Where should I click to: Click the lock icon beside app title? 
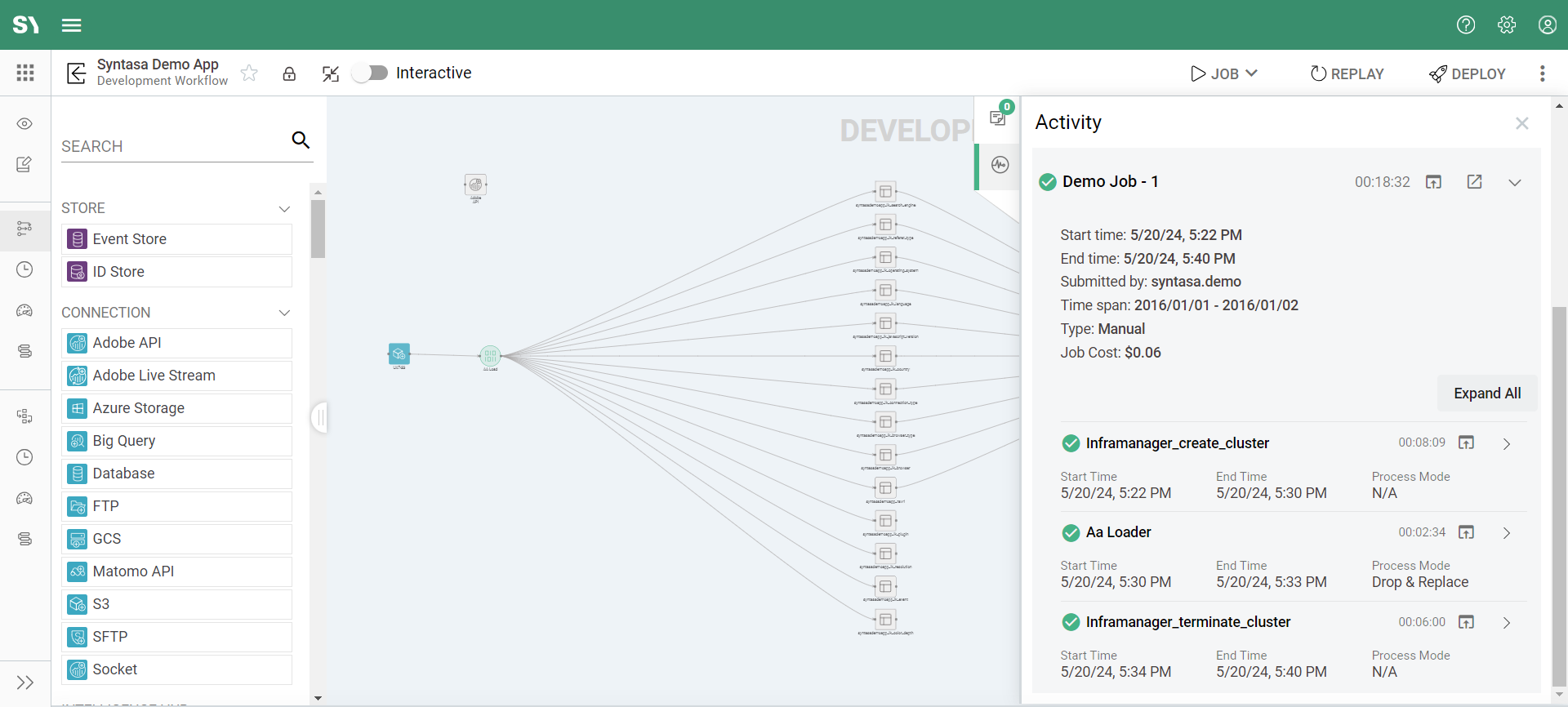[x=289, y=73]
